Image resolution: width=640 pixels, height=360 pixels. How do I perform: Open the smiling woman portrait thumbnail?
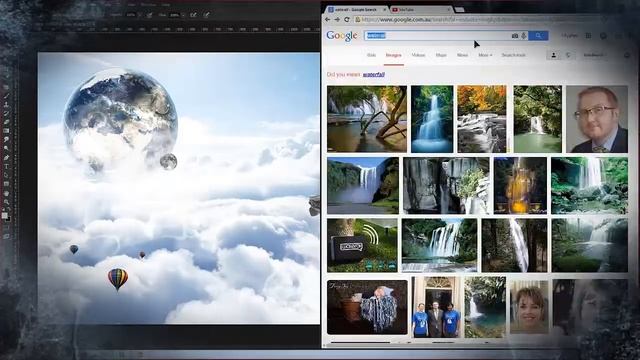(x=529, y=307)
